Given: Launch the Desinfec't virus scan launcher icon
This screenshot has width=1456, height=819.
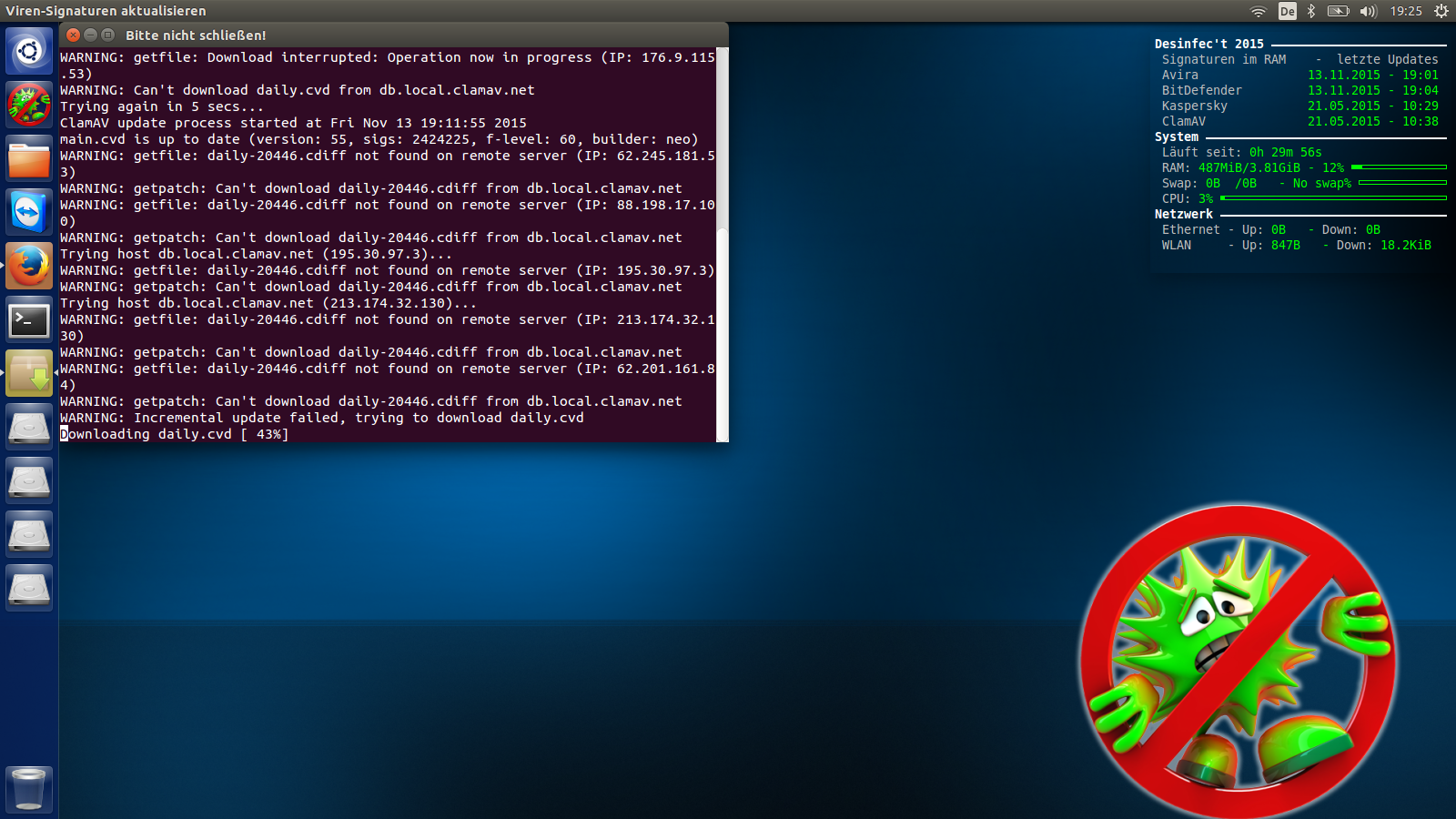Looking at the screenshot, I should pos(29,105).
